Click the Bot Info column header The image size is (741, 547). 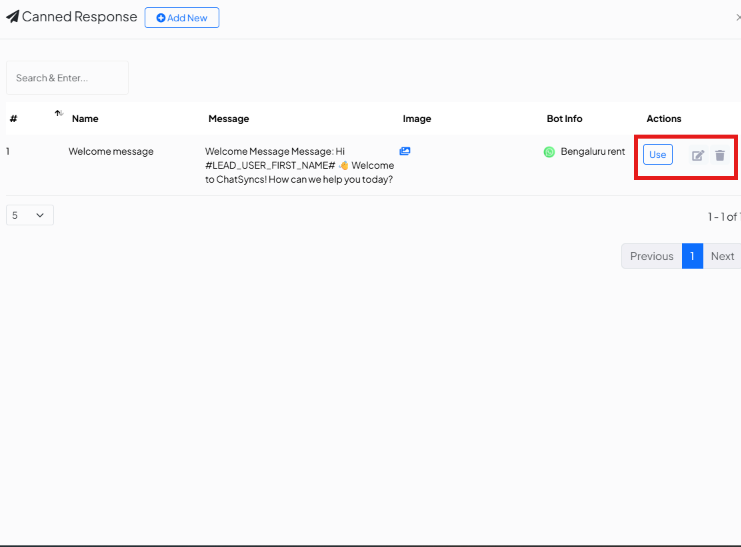point(564,119)
